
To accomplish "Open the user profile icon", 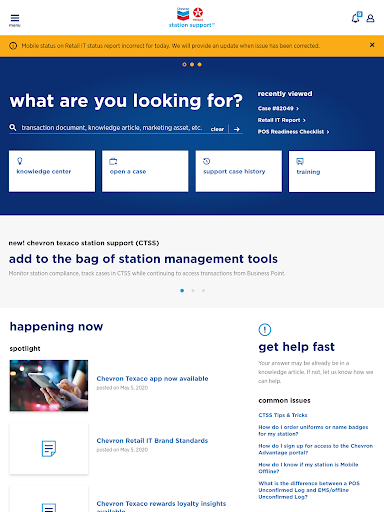I will click(x=370, y=18).
